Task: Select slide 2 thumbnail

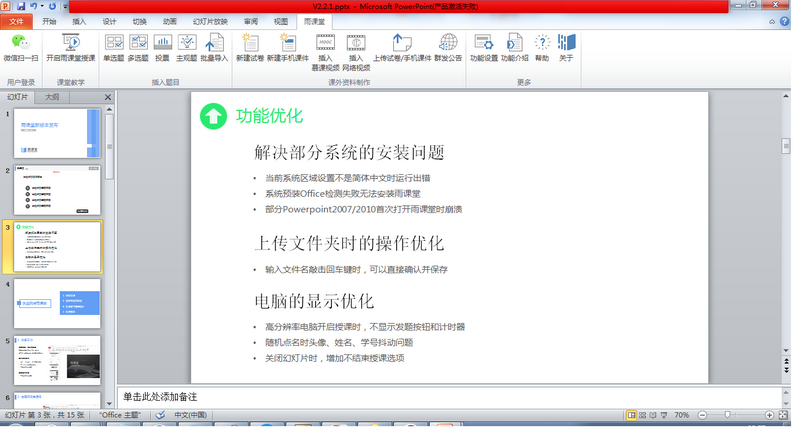Action: click(57, 190)
